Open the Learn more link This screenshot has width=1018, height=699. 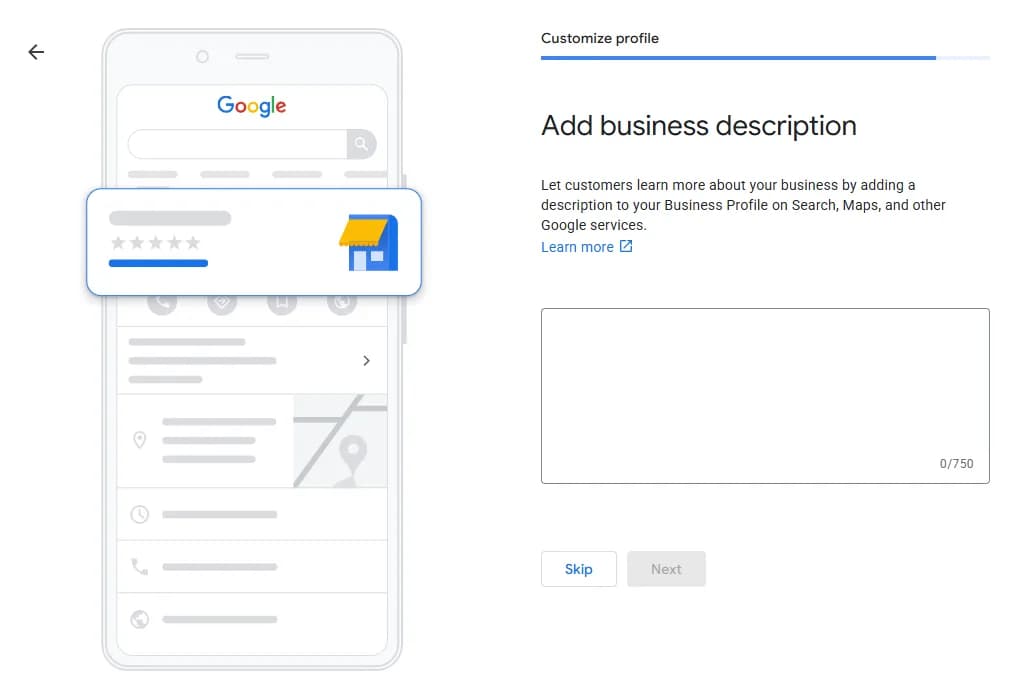[x=586, y=247]
